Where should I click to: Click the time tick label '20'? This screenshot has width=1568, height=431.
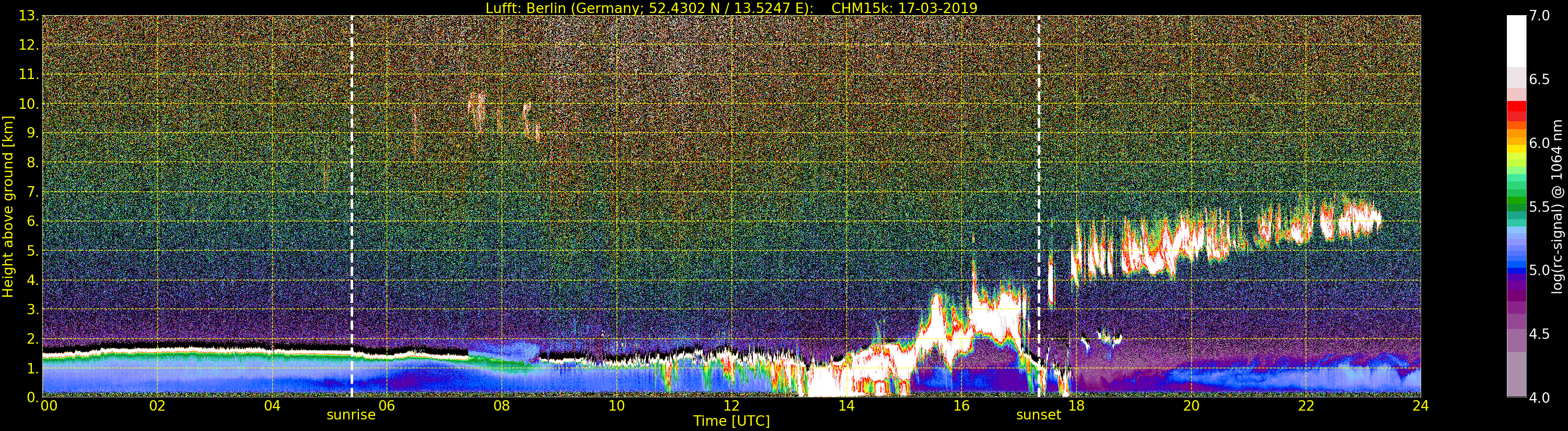coord(1191,406)
